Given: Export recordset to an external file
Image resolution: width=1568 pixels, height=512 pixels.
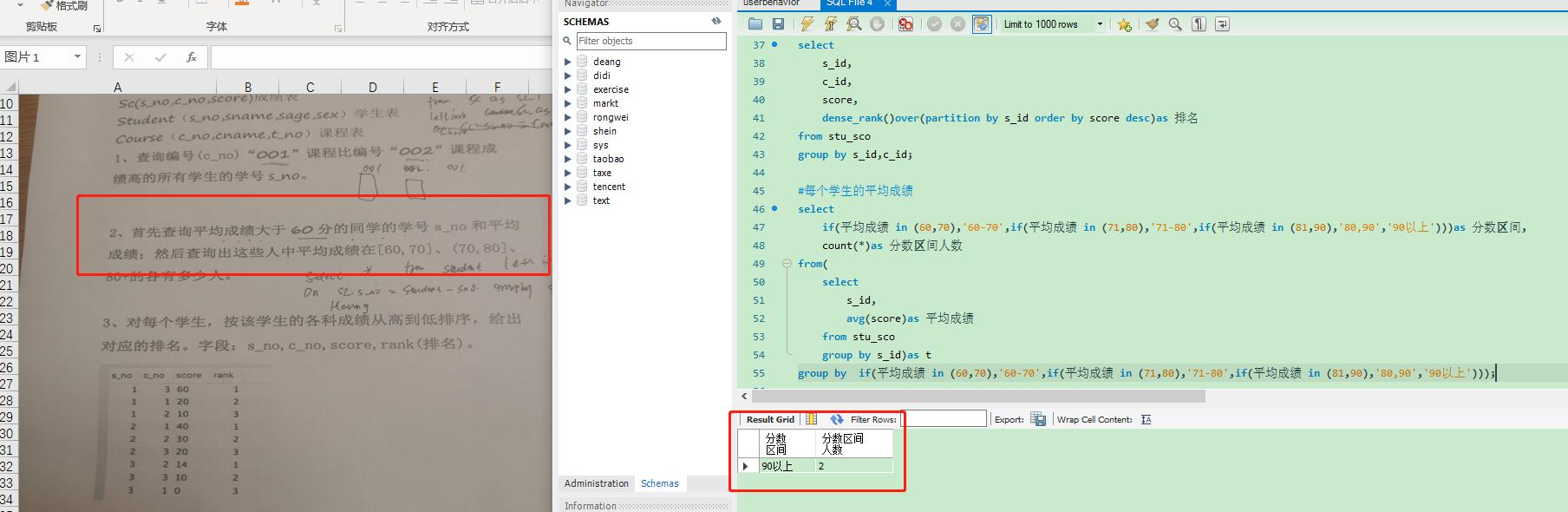Looking at the screenshot, I should pyautogui.click(x=1038, y=419).
